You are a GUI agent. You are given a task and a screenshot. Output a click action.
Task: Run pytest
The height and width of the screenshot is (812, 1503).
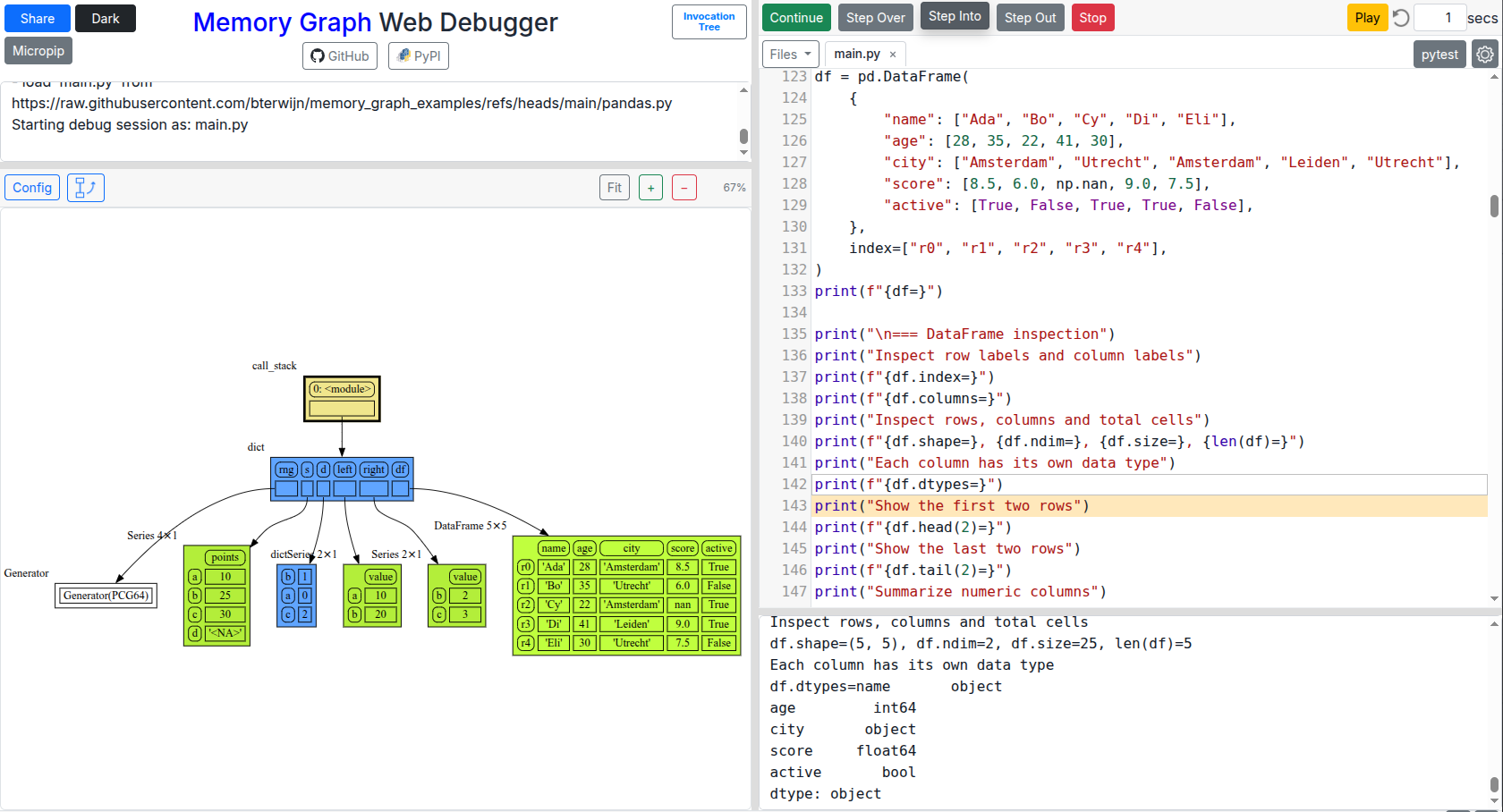1439,55
